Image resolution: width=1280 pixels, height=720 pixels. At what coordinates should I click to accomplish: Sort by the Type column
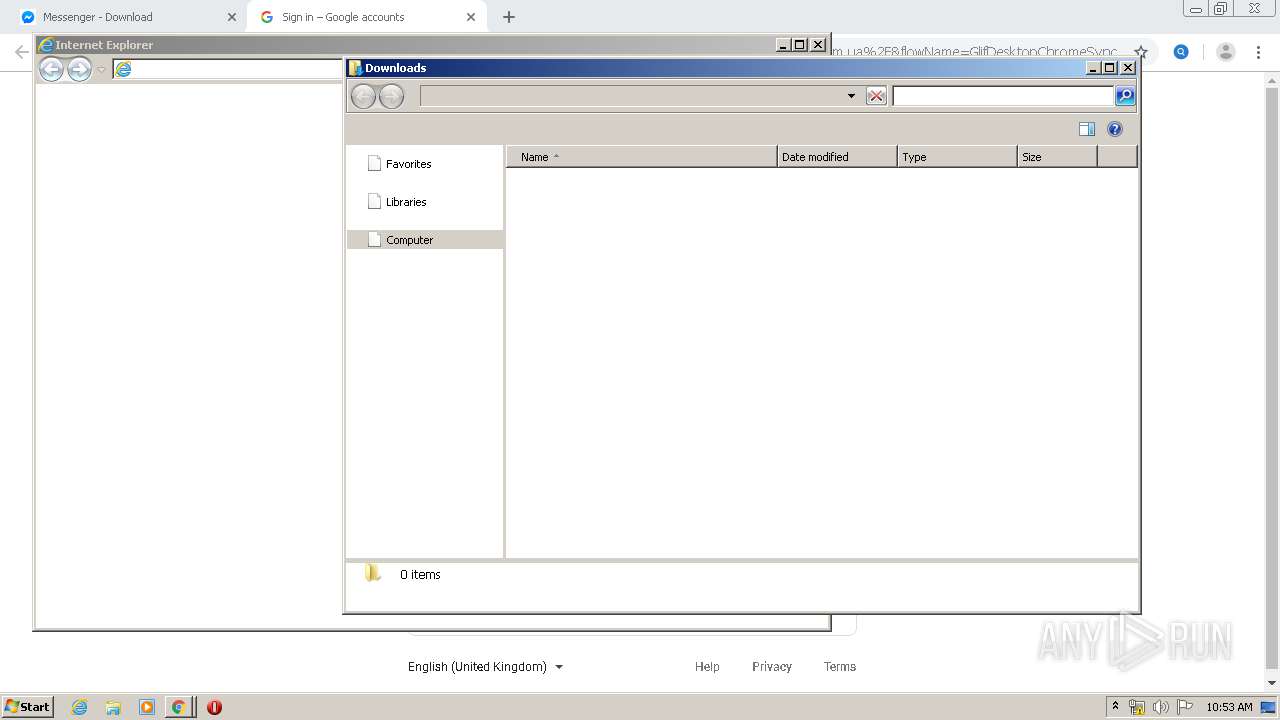tap(957, 157)
